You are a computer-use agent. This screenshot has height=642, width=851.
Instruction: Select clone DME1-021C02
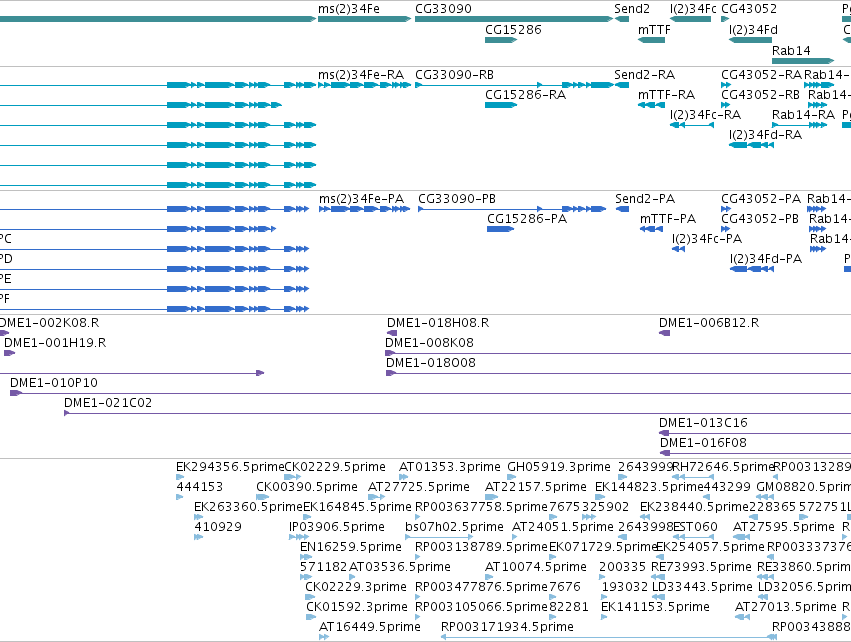pos(458,414)
